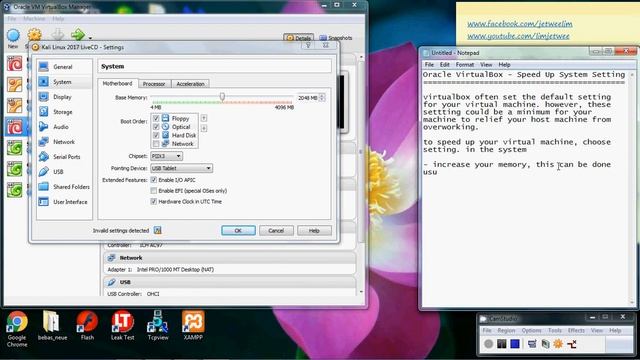Screen dimensions: 640x360
Task: Switch to Motherboard tab
Action: coord(118,84)
